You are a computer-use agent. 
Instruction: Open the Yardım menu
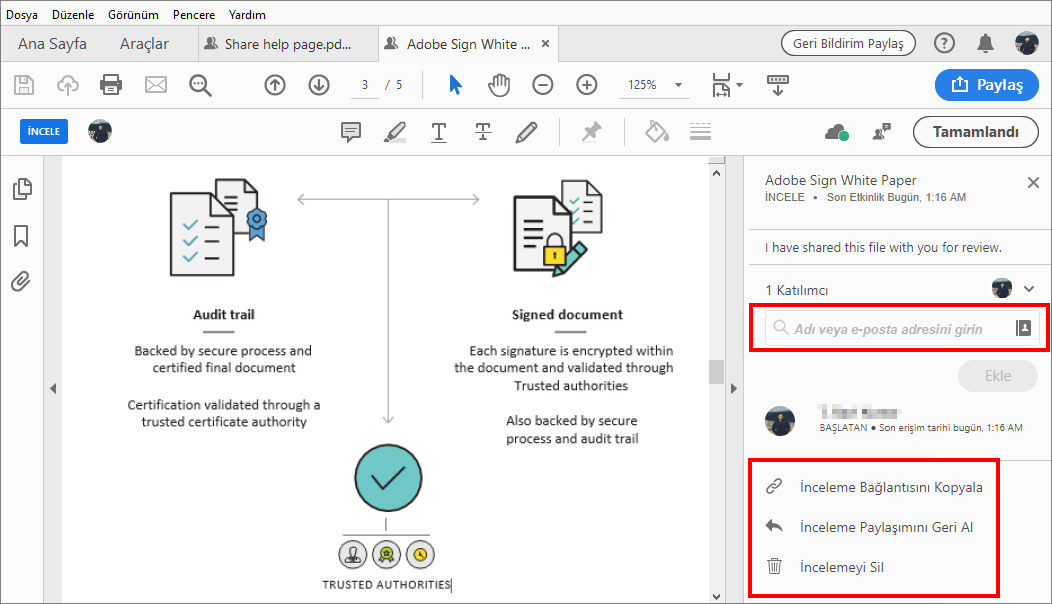247,14
